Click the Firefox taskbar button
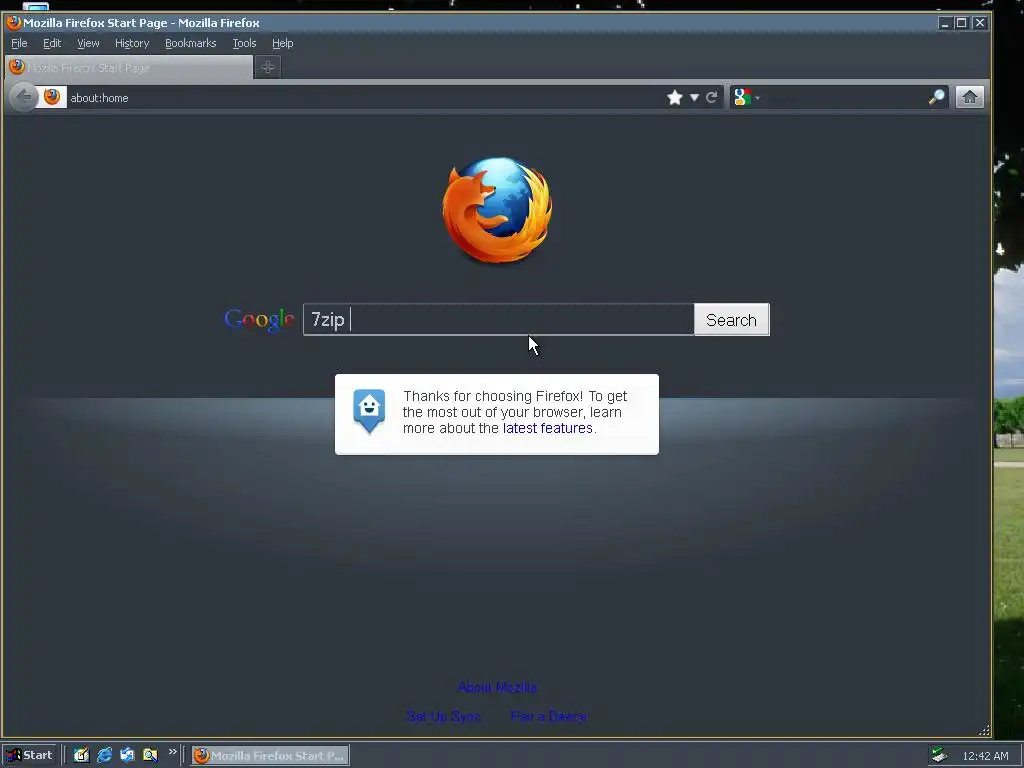The width and height of the screenshot is (1024, 768). [x=270, y=756]
